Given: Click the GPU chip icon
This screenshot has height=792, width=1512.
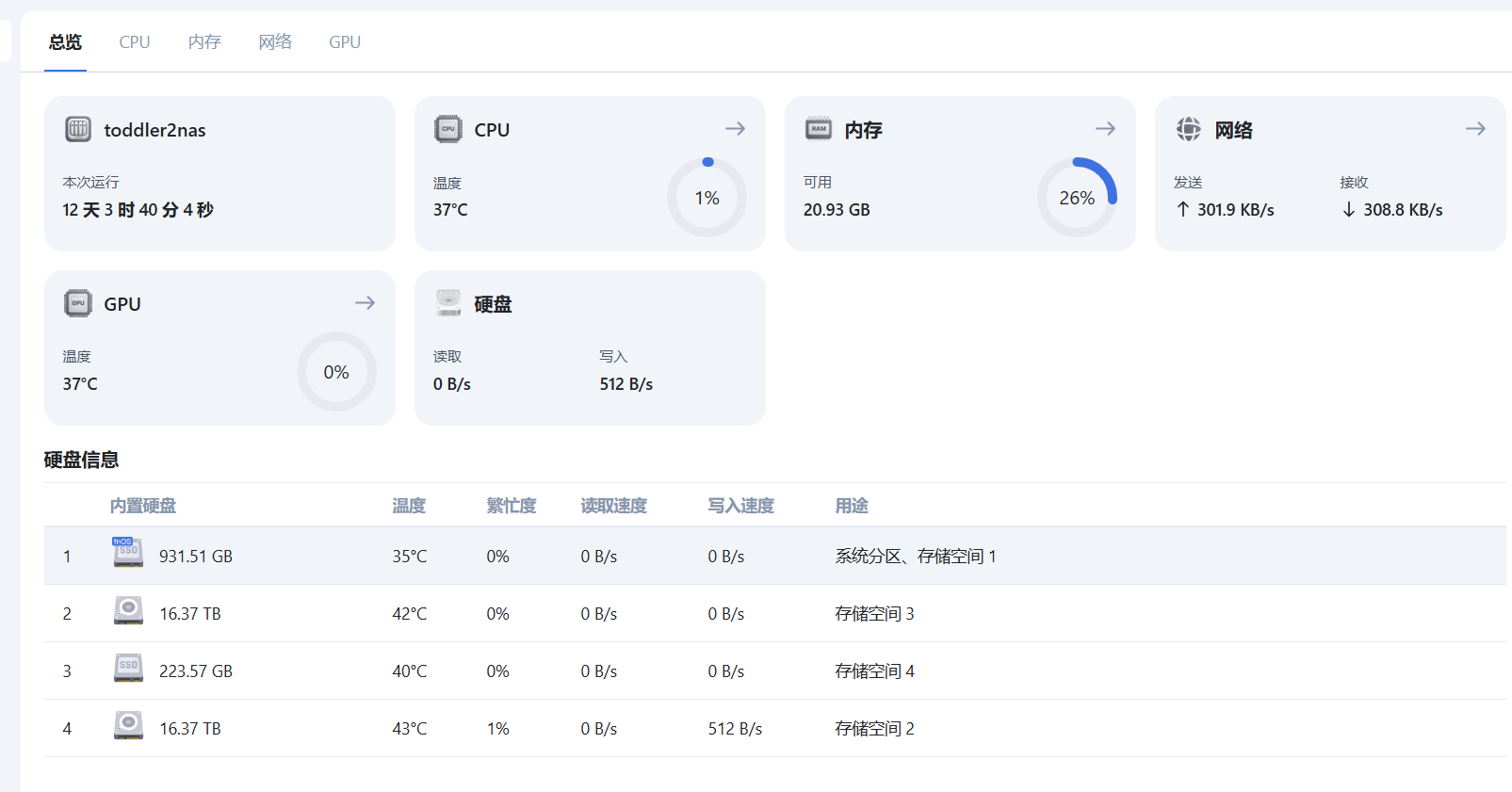Looking at the screenshot, I should point(78,303).
